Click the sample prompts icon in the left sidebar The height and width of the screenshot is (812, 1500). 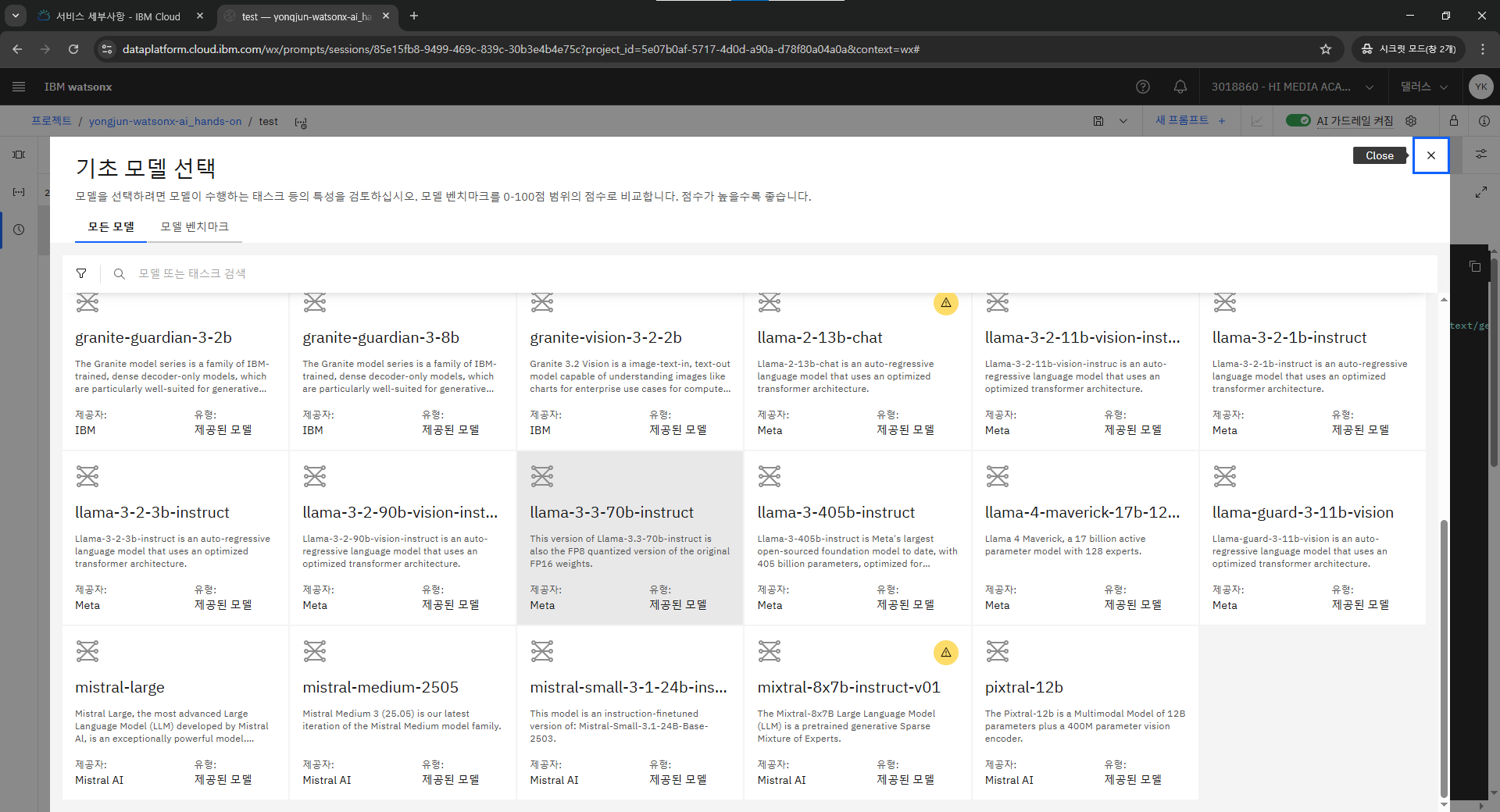(x=19, y=155)
